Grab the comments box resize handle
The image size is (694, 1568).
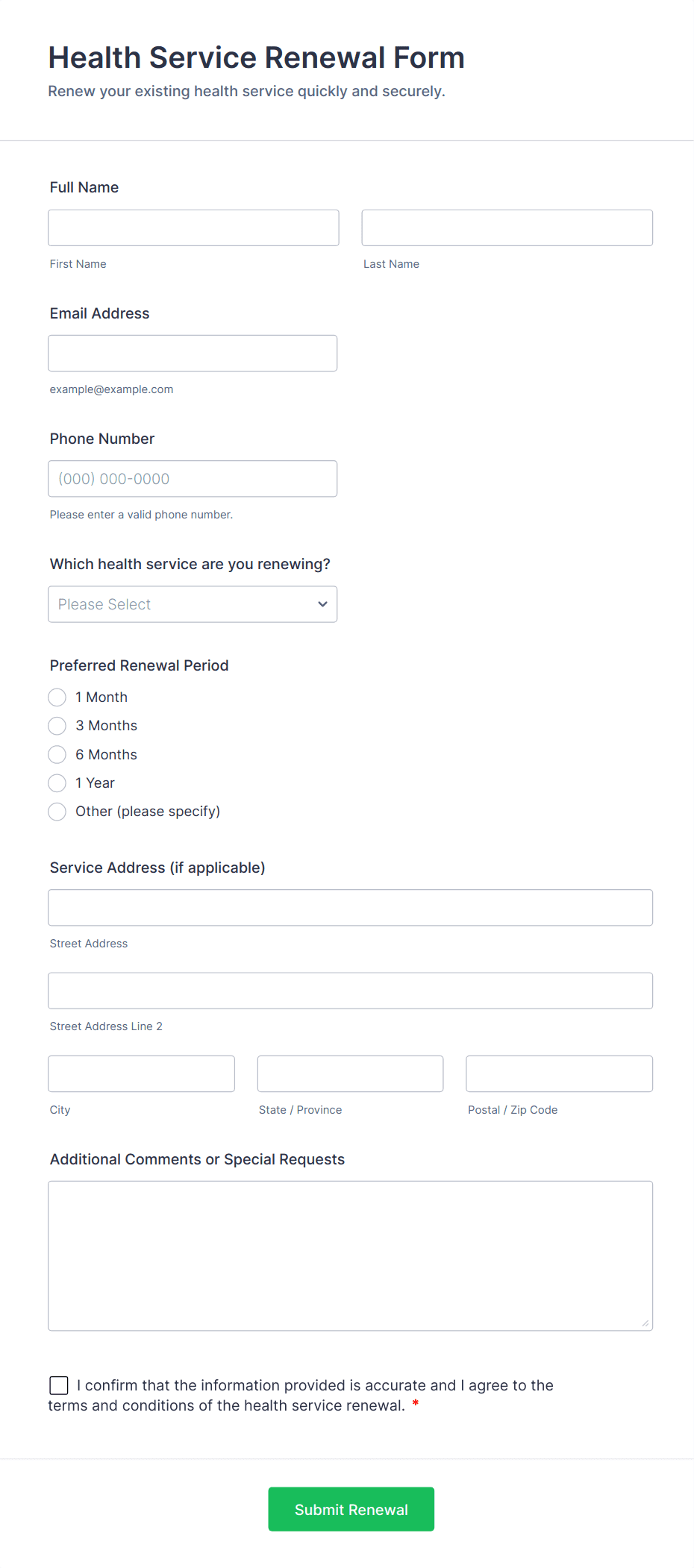click(645, 1323)
